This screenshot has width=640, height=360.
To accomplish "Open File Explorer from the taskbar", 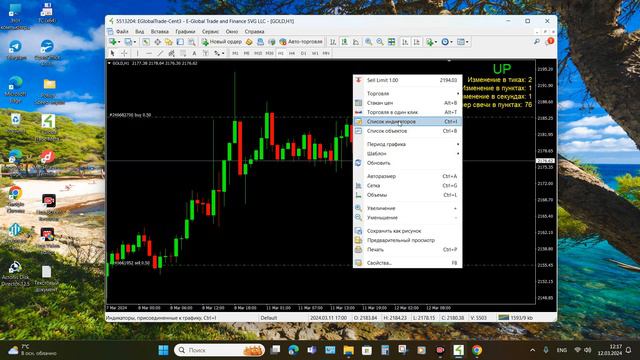I will point(348,350).
